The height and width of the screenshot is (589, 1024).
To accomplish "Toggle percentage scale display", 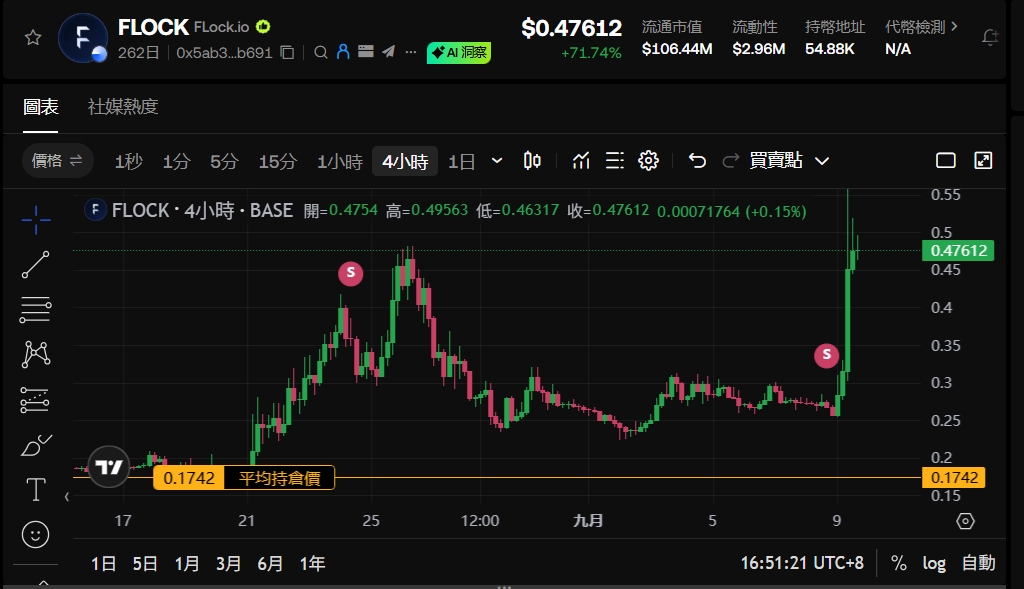I will coord(898,563).
